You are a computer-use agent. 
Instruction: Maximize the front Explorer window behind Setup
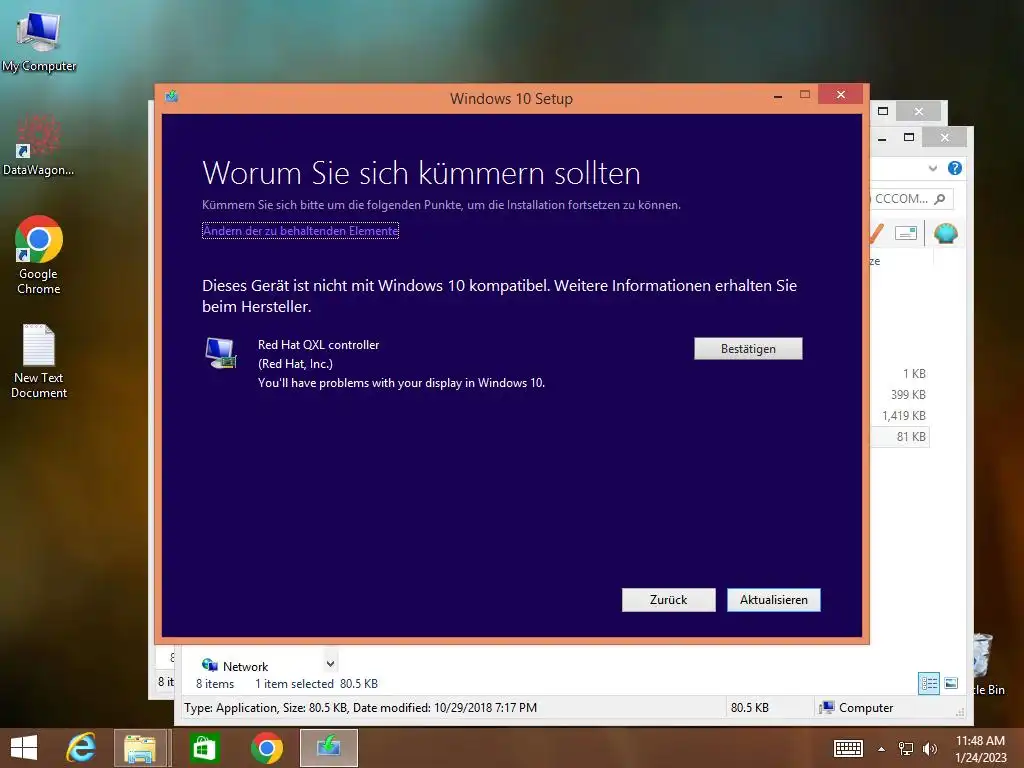pos(908,137)
